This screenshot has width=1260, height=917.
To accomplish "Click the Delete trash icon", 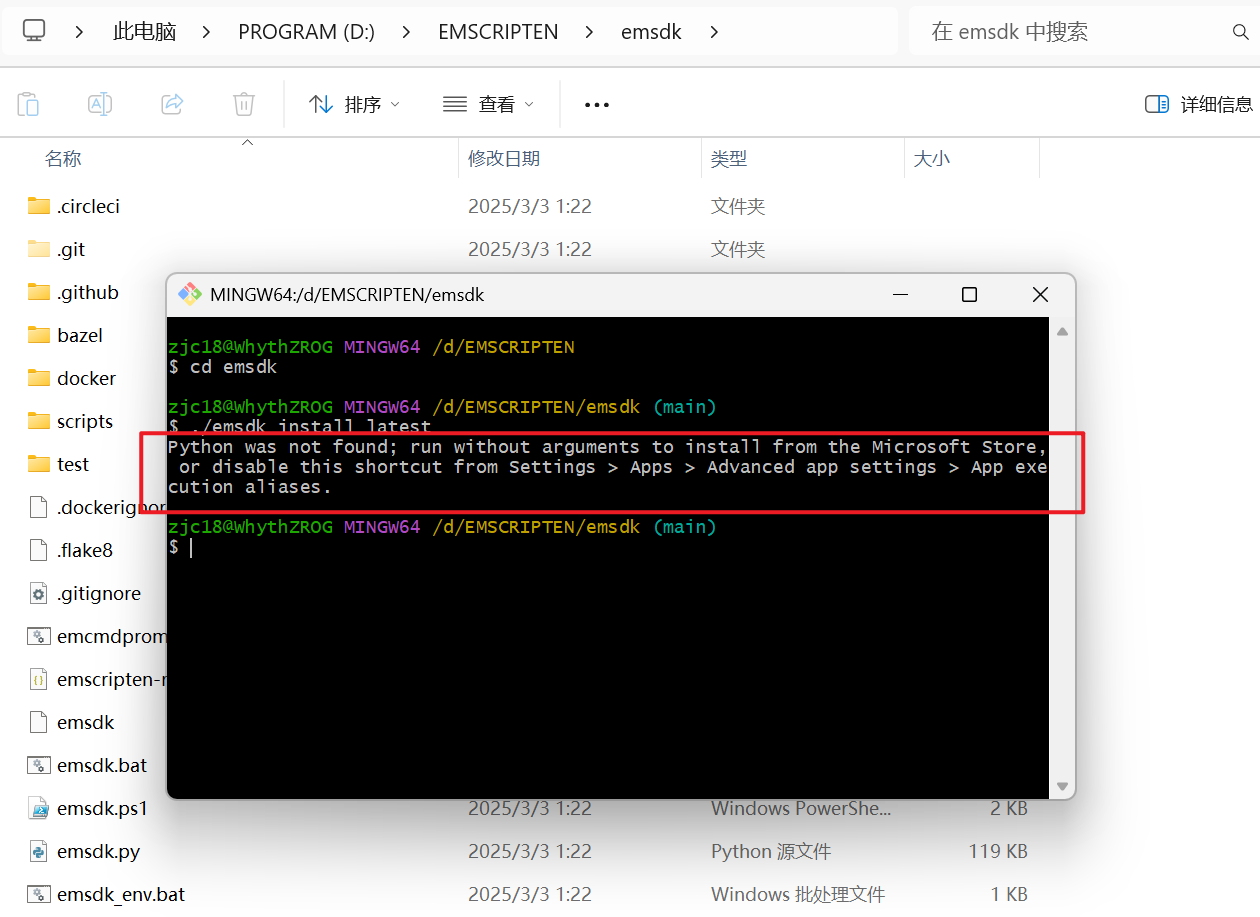I will [x=243, y=103].
